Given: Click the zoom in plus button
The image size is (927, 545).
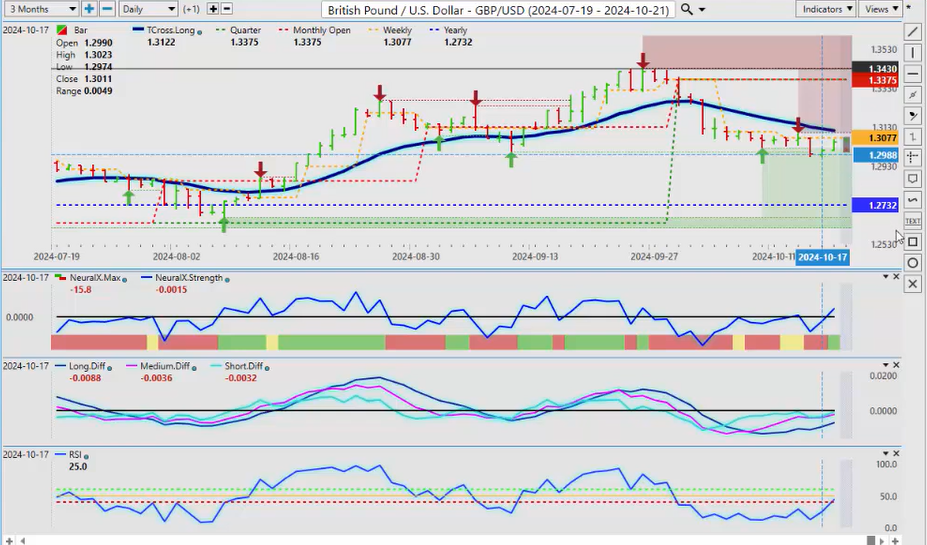Looking at the screenshot, I should pos(89,9).
